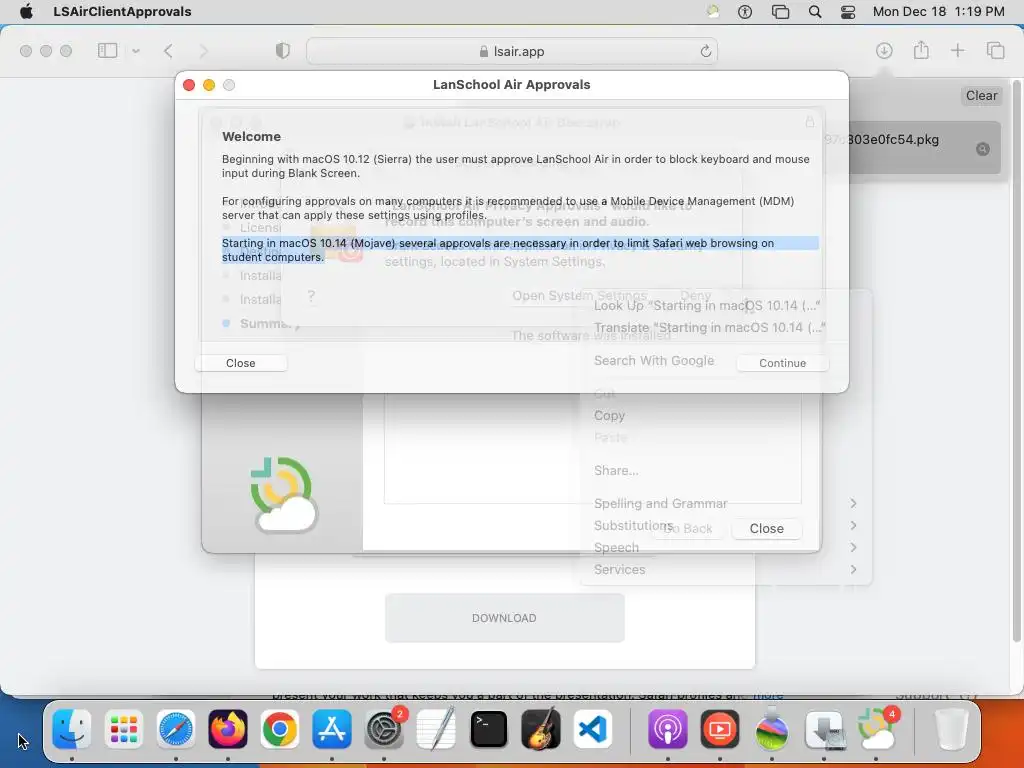Toggle the Safari sidebar
The image size is (1024, 768).
point(107,50)
